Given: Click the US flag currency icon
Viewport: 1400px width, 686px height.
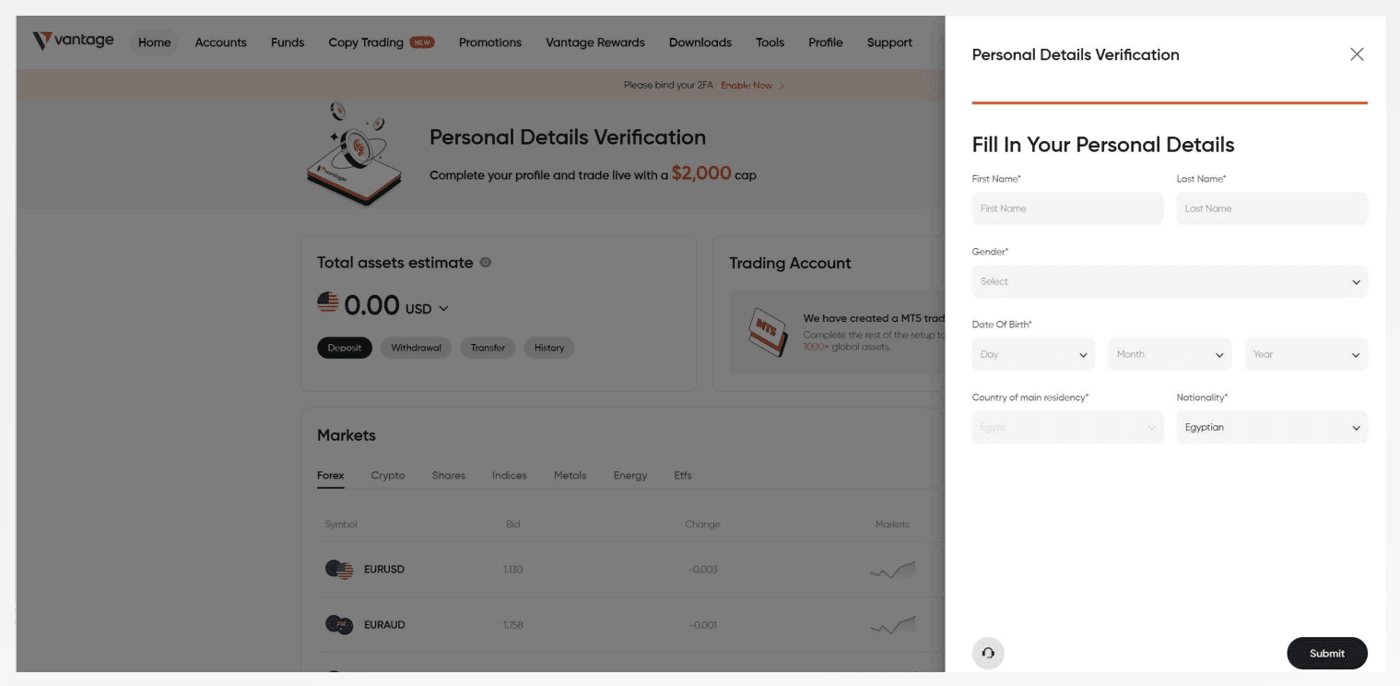Looking at the screenshot, I should [328, 301].
